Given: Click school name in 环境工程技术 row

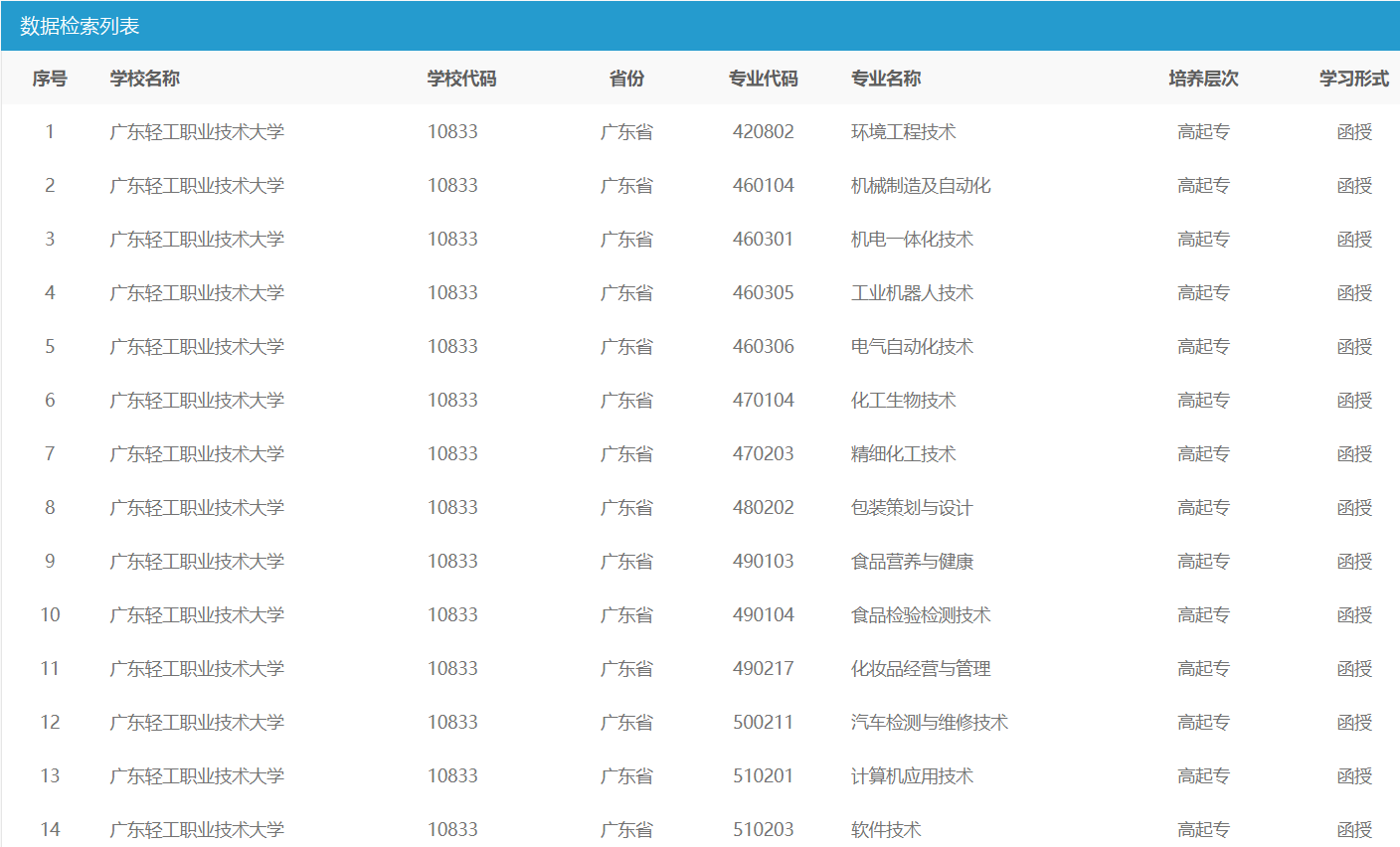Looking at the screenshot, I should (197, 132).
